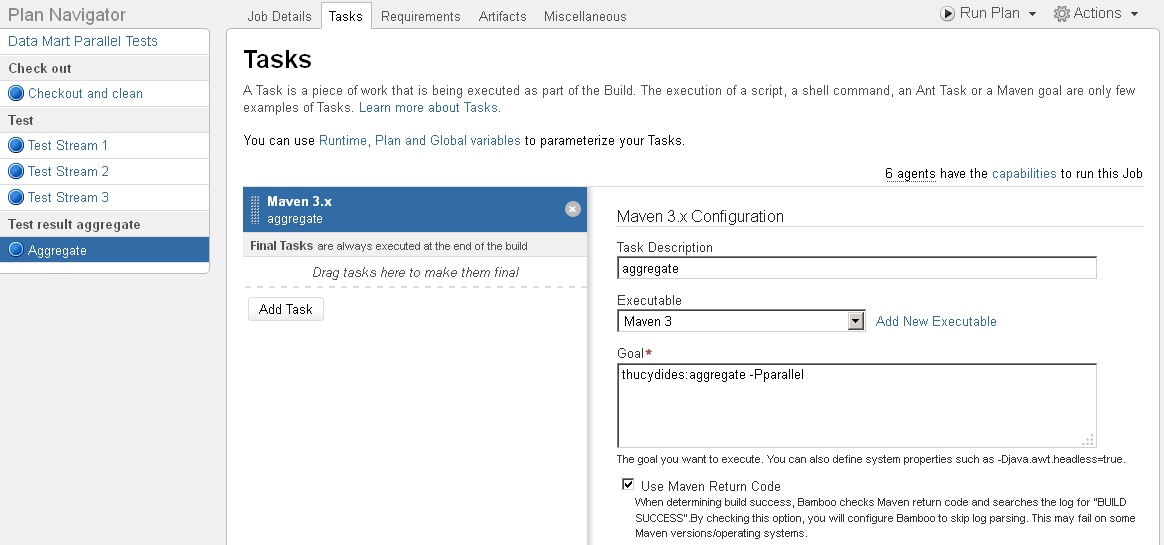Click the Plan Navigator title

coord(67,15)
